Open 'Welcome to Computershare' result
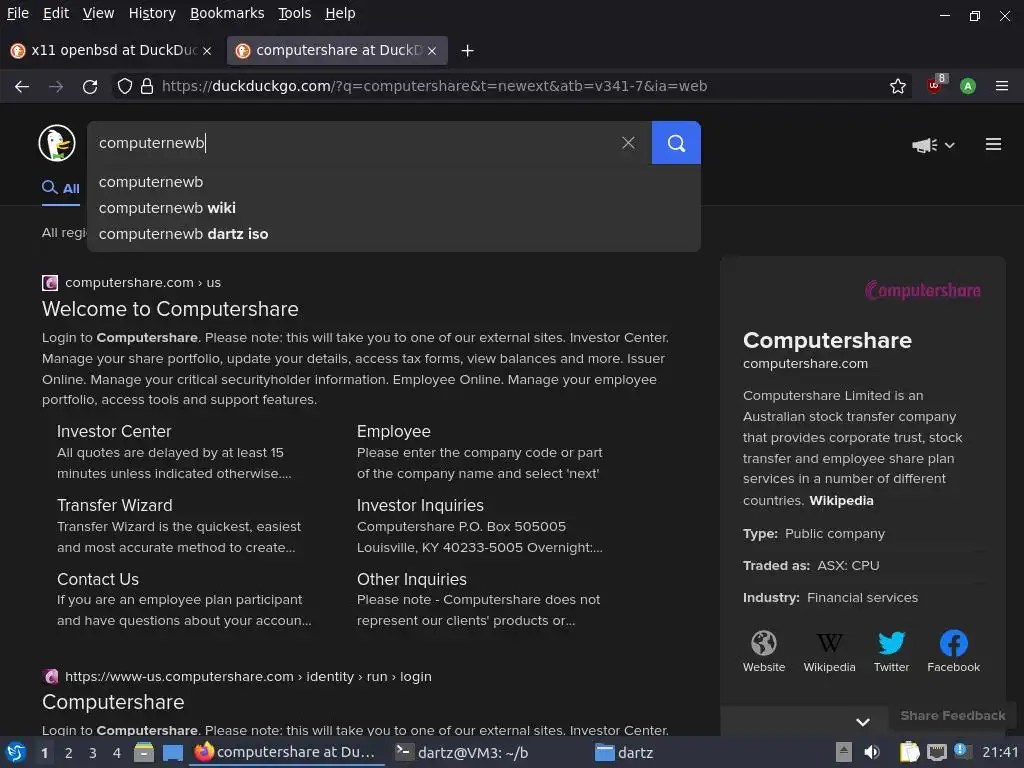Viewport: 1024px width, 768px height. click(x=170, y=309)
